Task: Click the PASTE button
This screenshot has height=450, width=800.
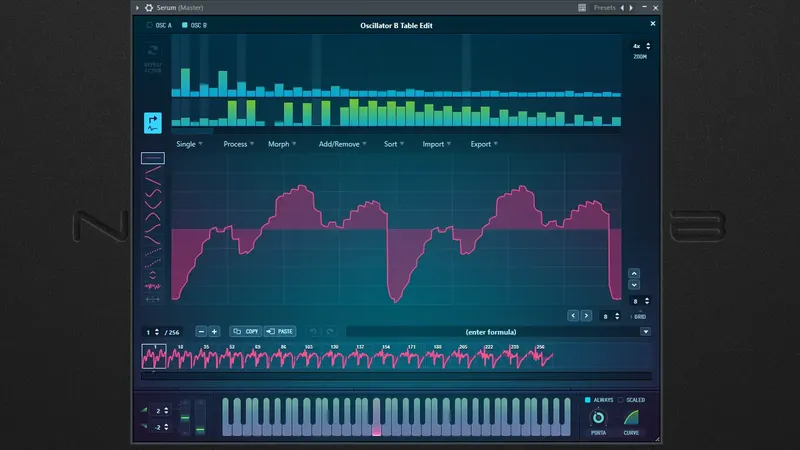Action: [280, 332]
